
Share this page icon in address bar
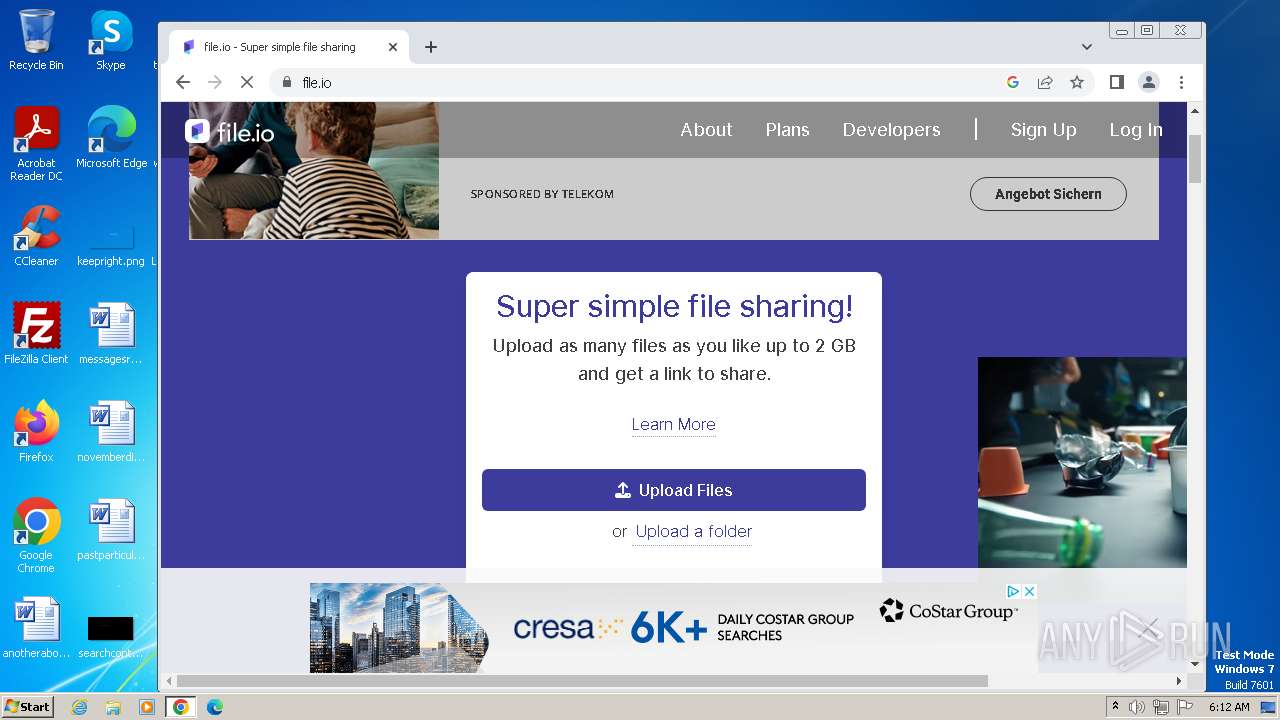coord(1045,82)
